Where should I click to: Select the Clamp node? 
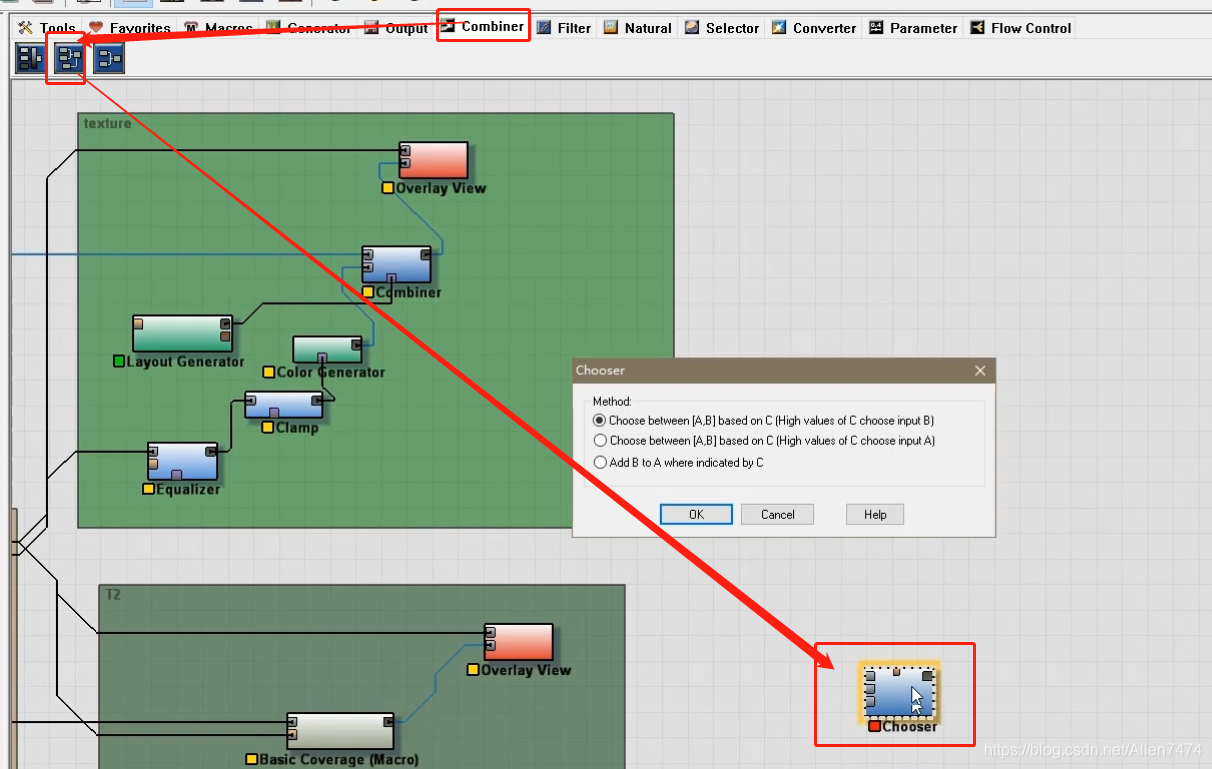click(284, 404)
